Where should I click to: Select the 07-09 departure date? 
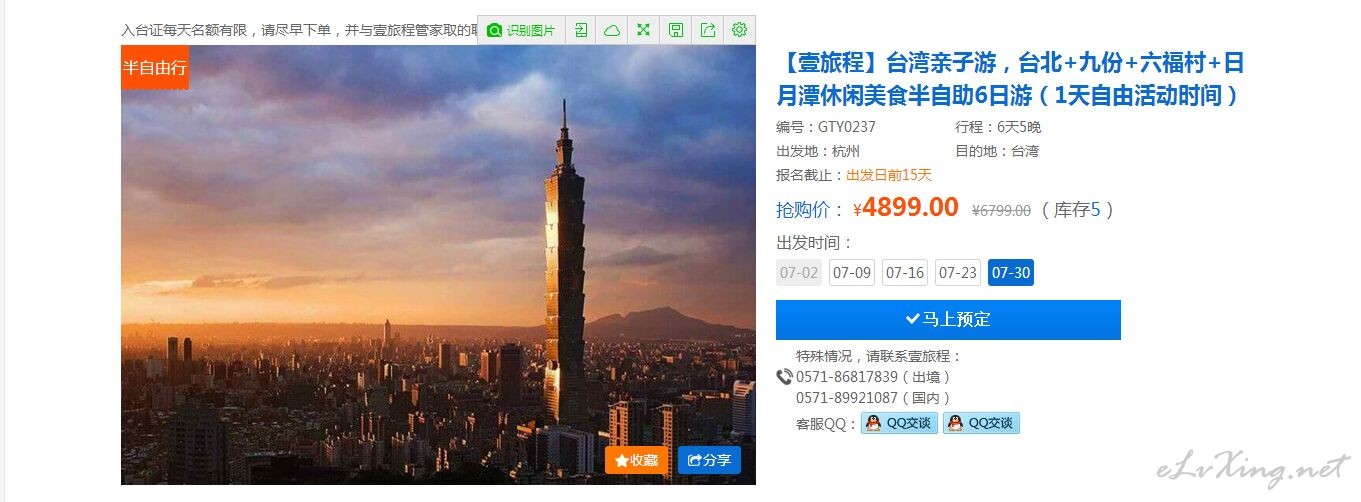pos(852,273)
